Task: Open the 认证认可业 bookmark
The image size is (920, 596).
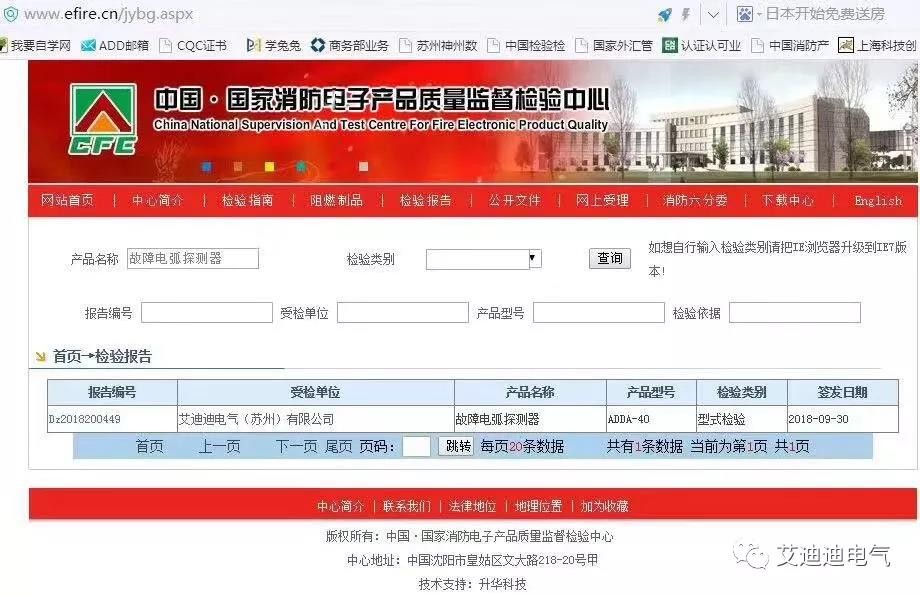Action: point(702,45)
